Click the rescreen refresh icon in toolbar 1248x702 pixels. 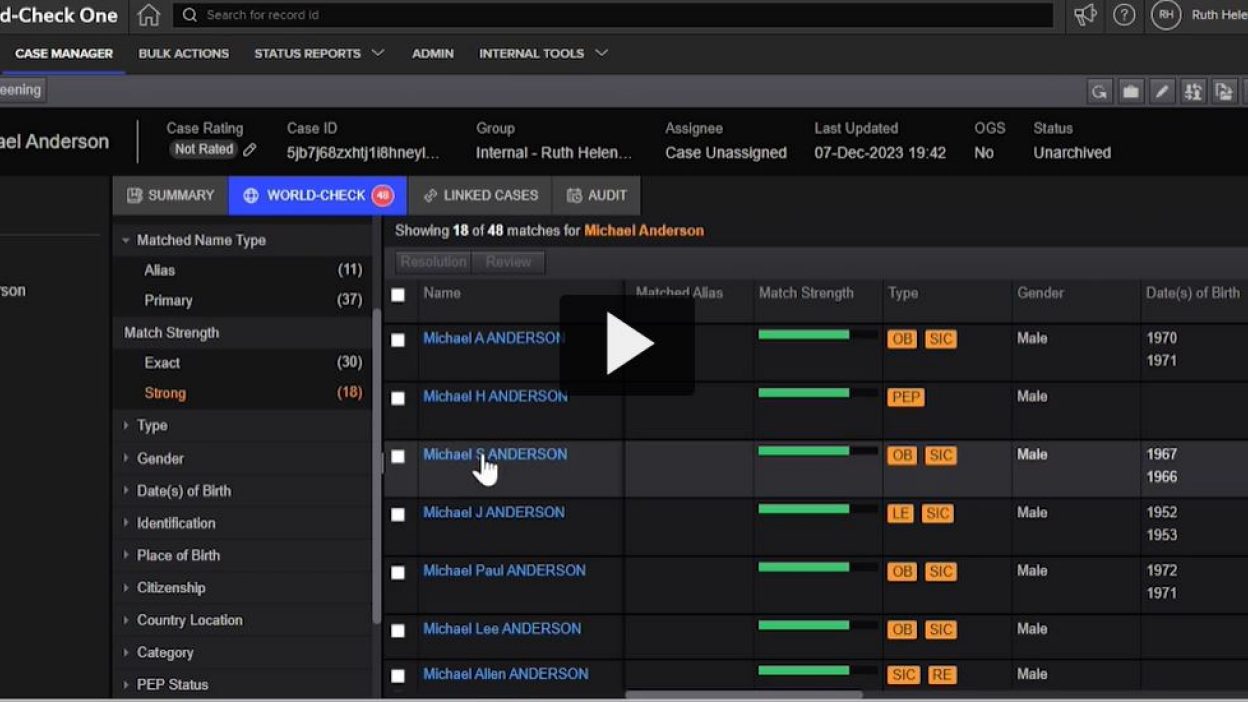(x=1100, y=92)
